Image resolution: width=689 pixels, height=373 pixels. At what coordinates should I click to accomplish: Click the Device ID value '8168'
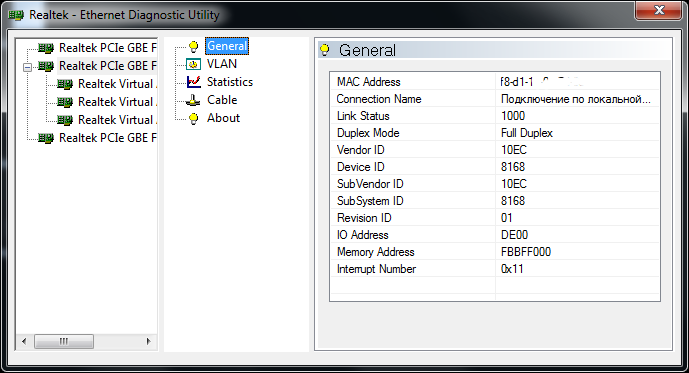tap(577, 167)
